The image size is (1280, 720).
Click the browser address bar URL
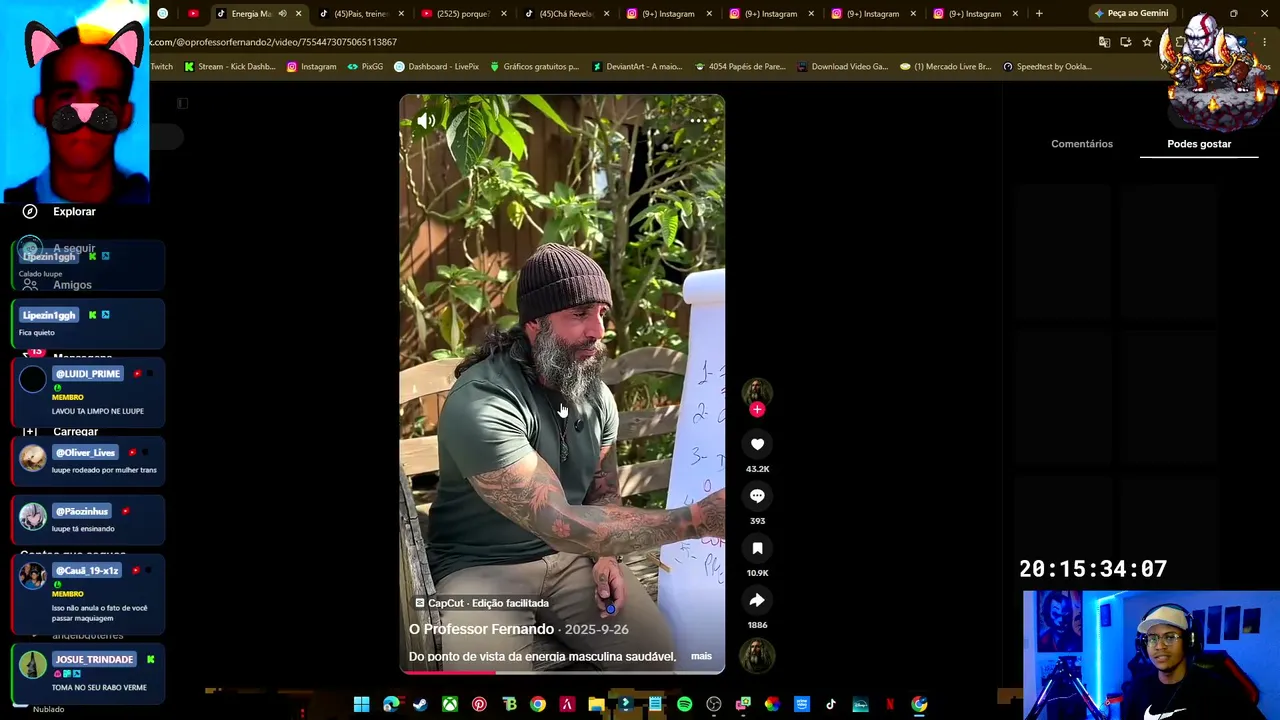coord(275,42)
